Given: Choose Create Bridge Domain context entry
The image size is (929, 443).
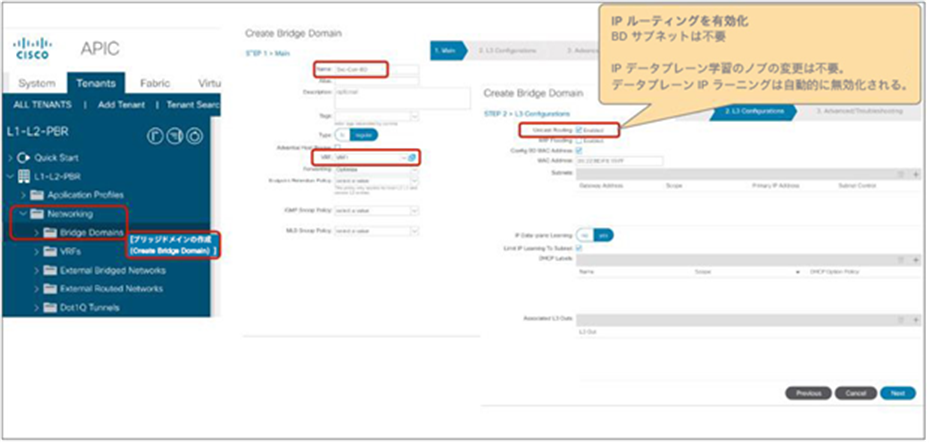Looking at the screenshot, I should coord(173,246).
